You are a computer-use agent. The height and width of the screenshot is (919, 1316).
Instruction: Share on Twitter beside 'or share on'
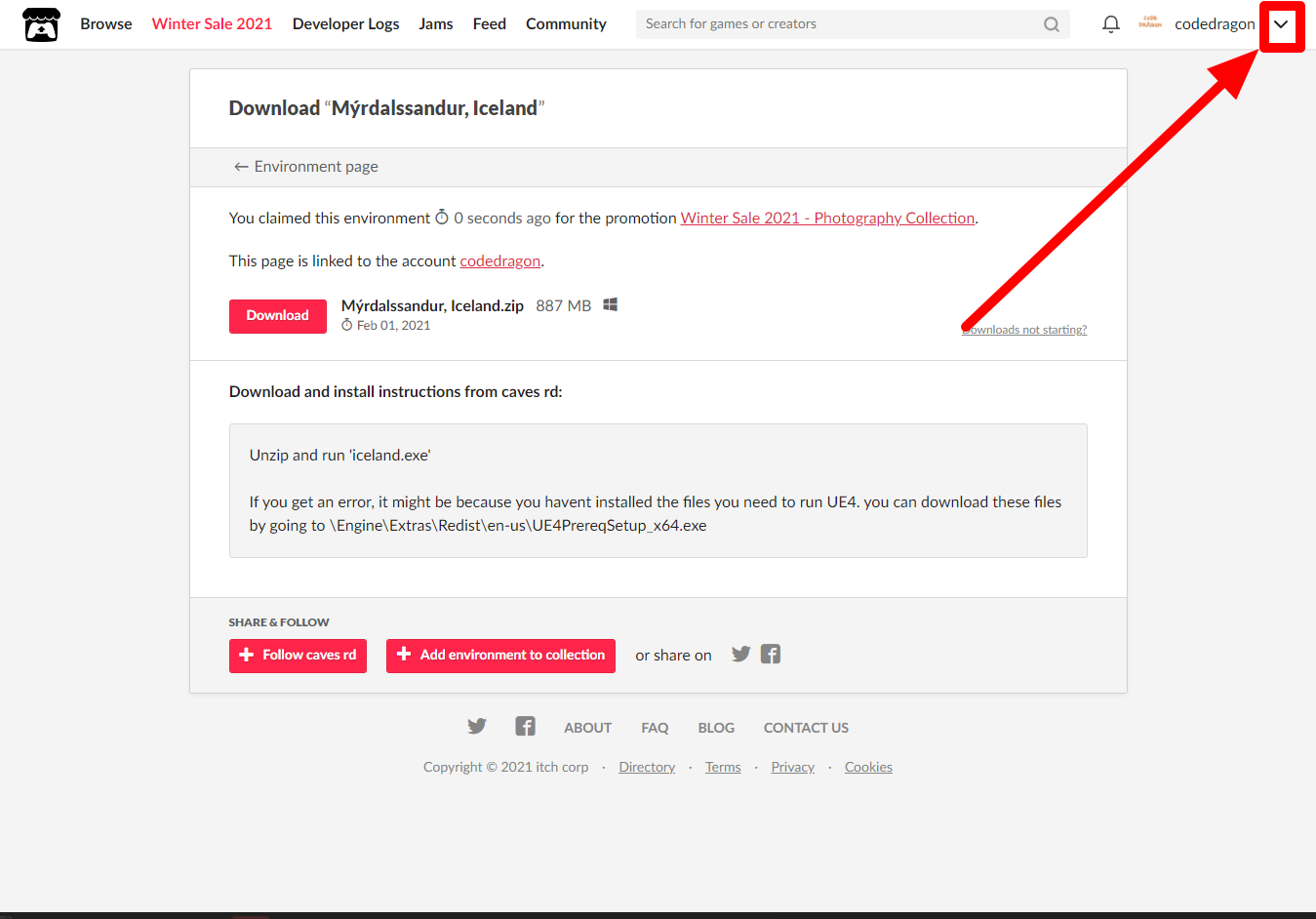tap(741, 654)
